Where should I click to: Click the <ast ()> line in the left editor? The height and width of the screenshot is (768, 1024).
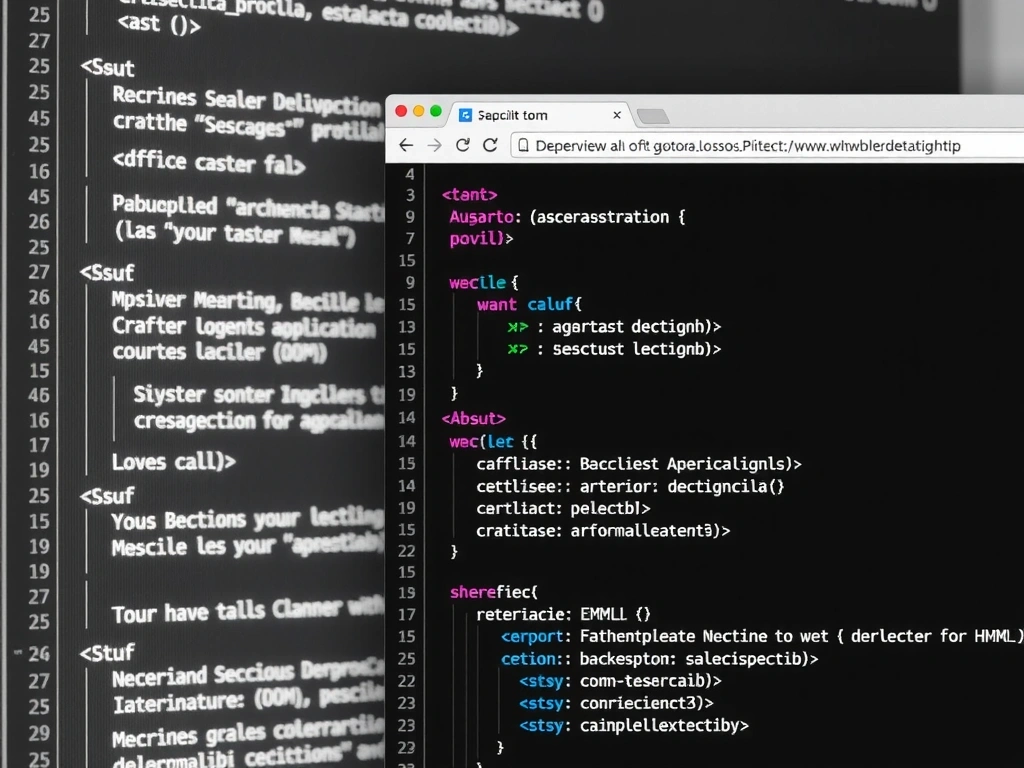coord(161,24)
